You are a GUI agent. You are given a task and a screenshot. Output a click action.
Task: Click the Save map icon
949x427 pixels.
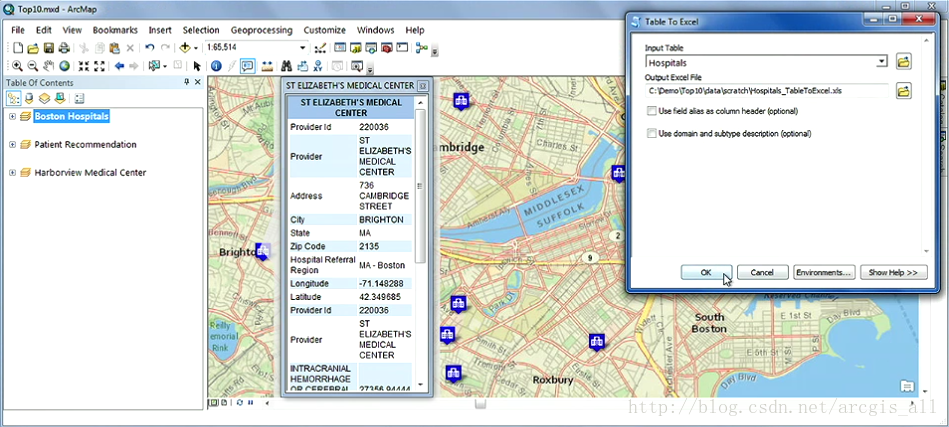point(49,48)
